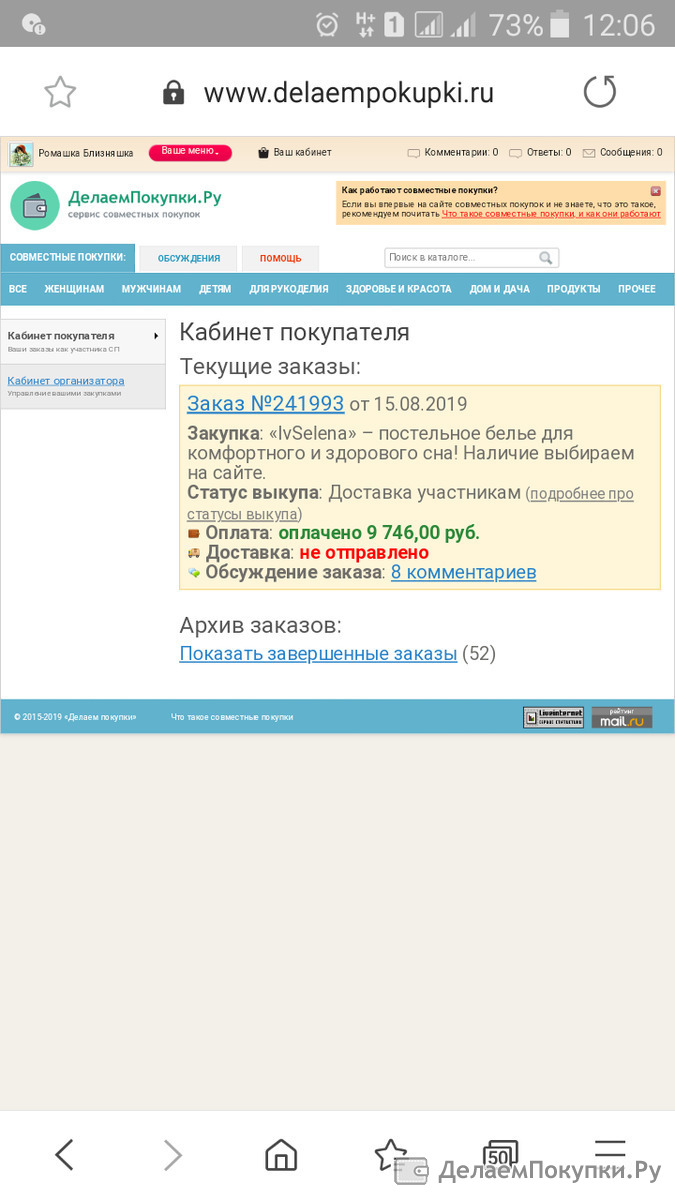Select Кабинет покупателя in sidebar
This screenshot has height=1200, width=675.
[83, 341]
